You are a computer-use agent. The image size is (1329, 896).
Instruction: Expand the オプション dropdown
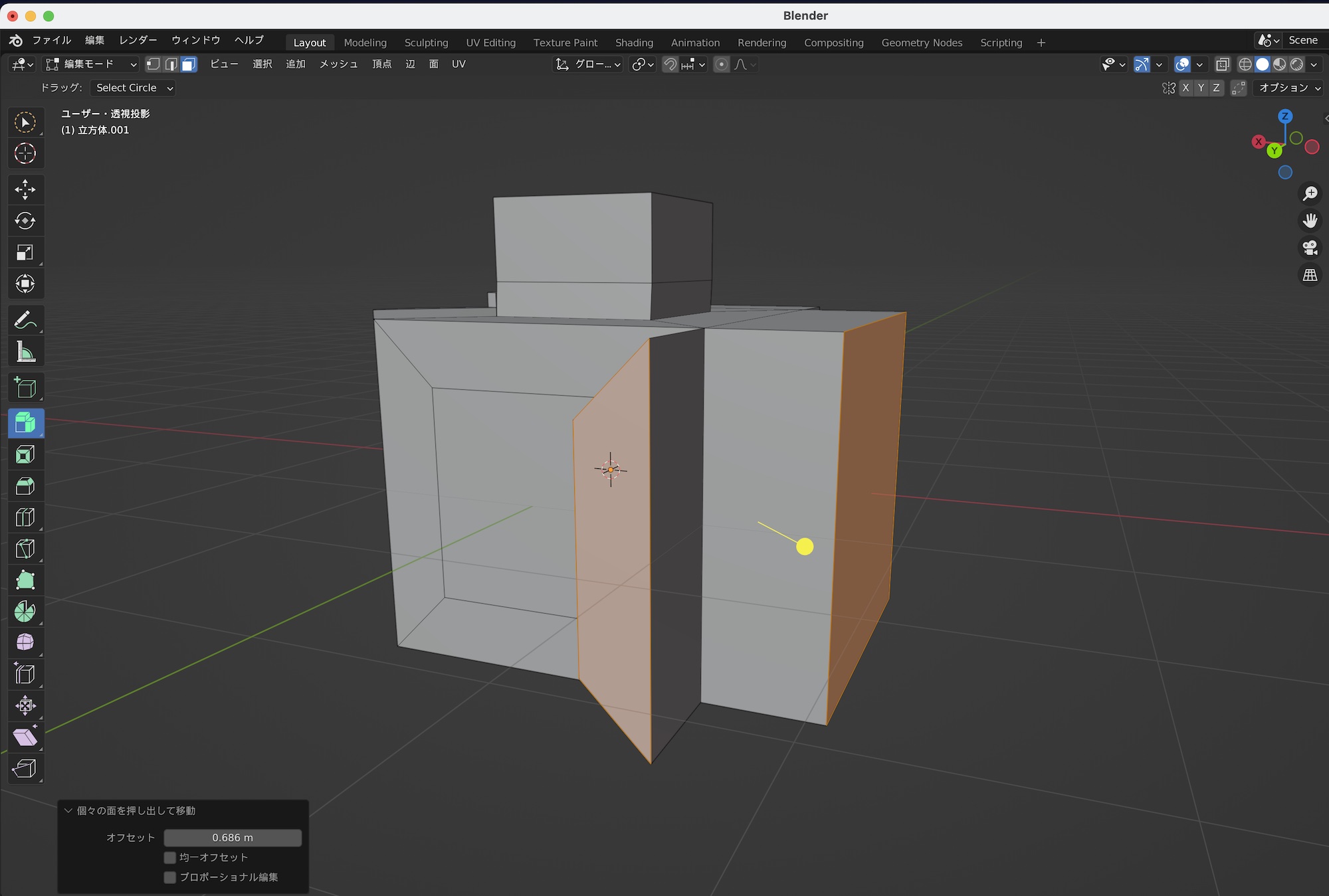click(1289, 88)
